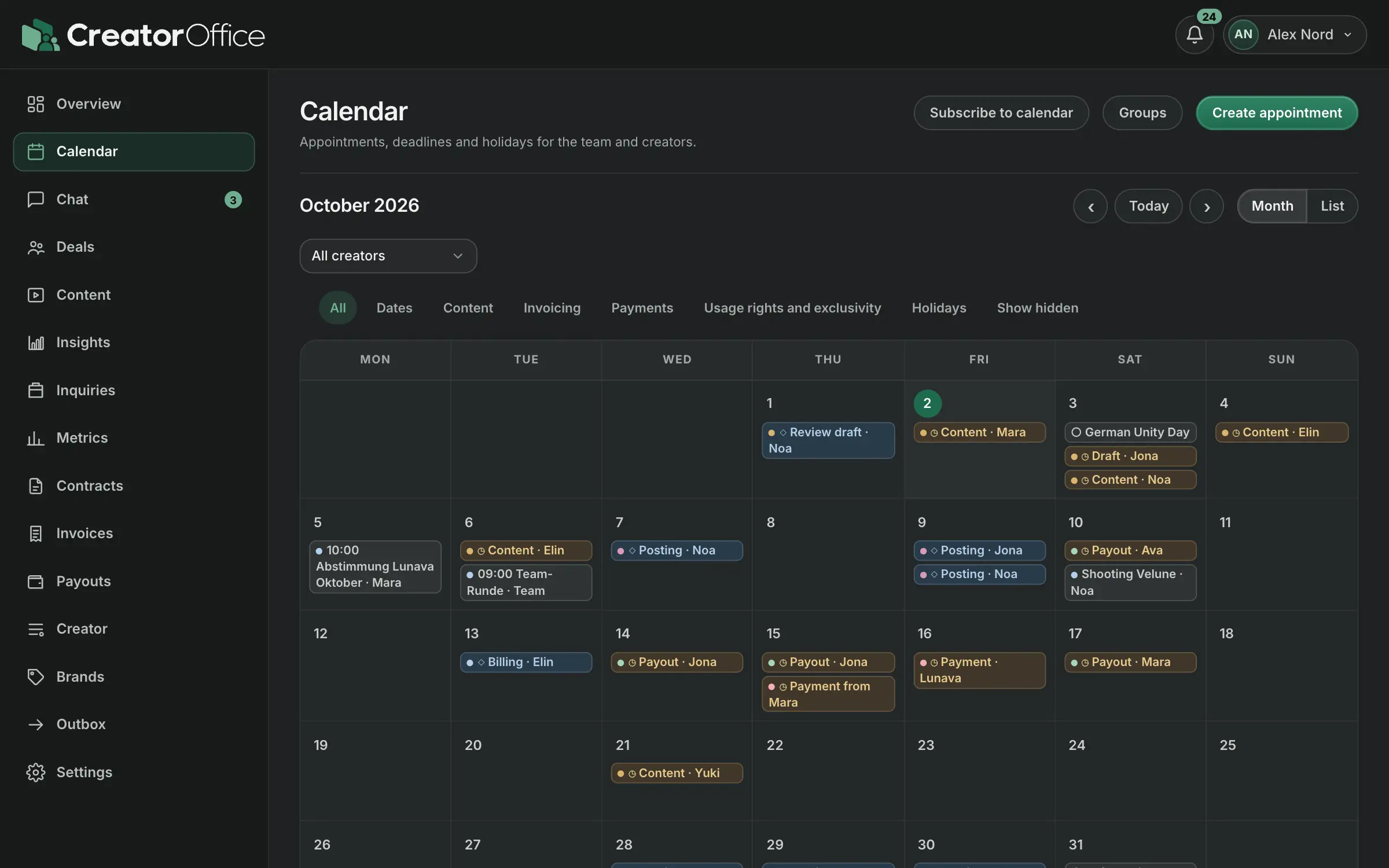The width and height of the screenshot is (1389, 868).
Task: Toggle Show hidden filter
Action: (x=1037, y=308)
